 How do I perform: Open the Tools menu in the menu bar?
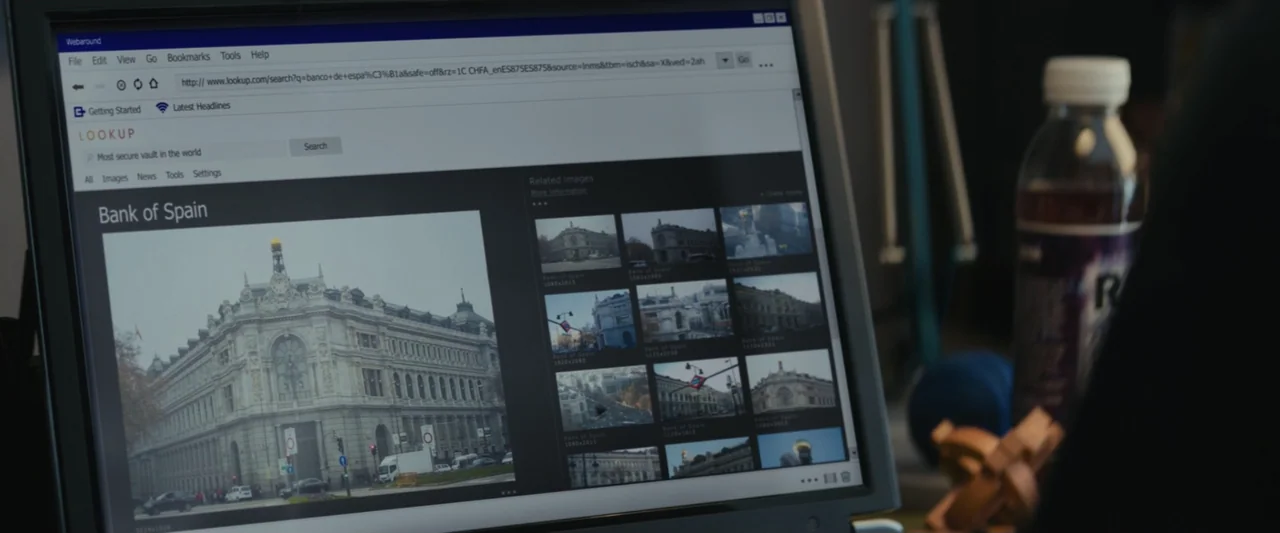click(x=230, y=56)
